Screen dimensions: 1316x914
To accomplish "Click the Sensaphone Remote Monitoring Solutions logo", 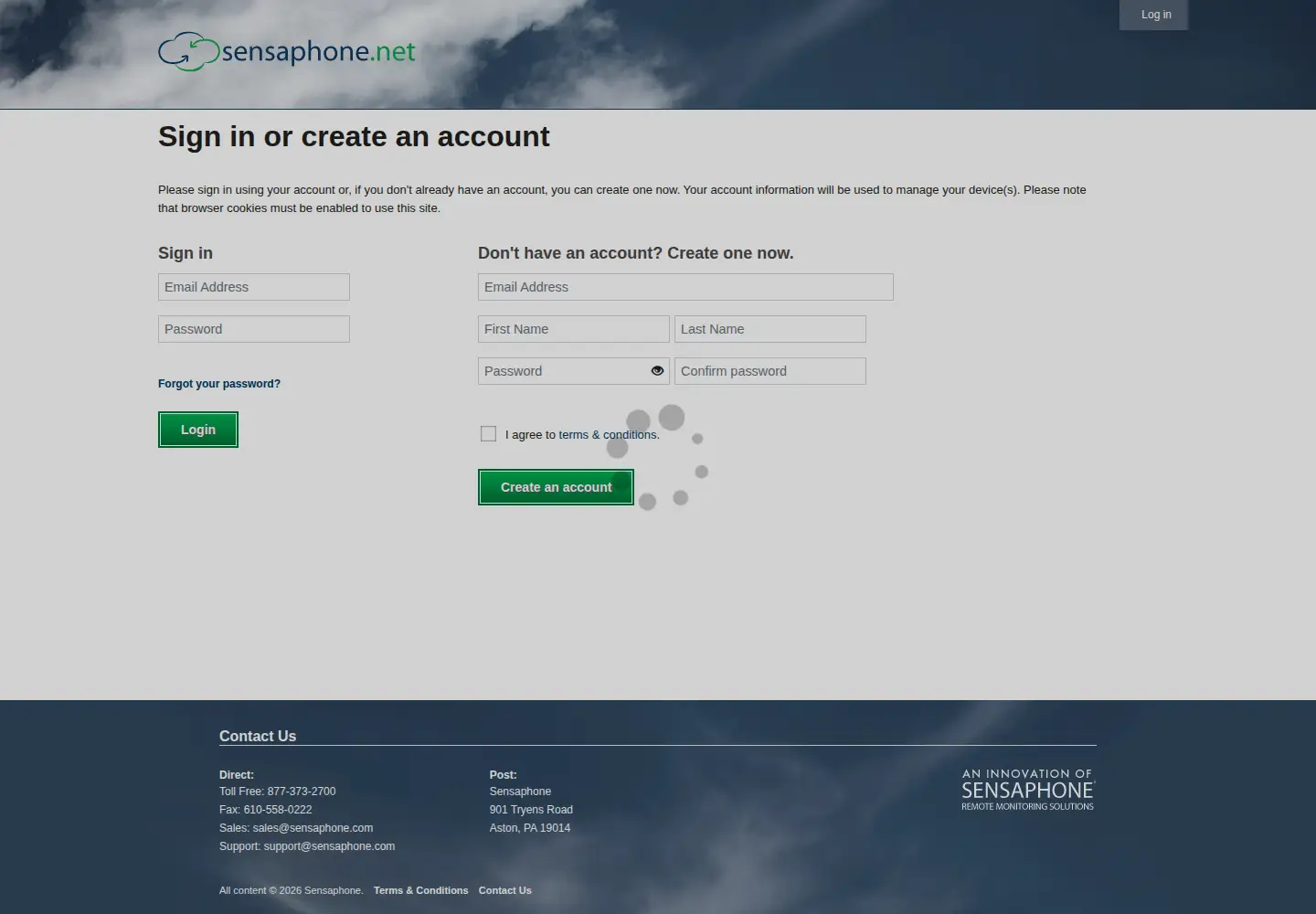I will point(1028,790).
